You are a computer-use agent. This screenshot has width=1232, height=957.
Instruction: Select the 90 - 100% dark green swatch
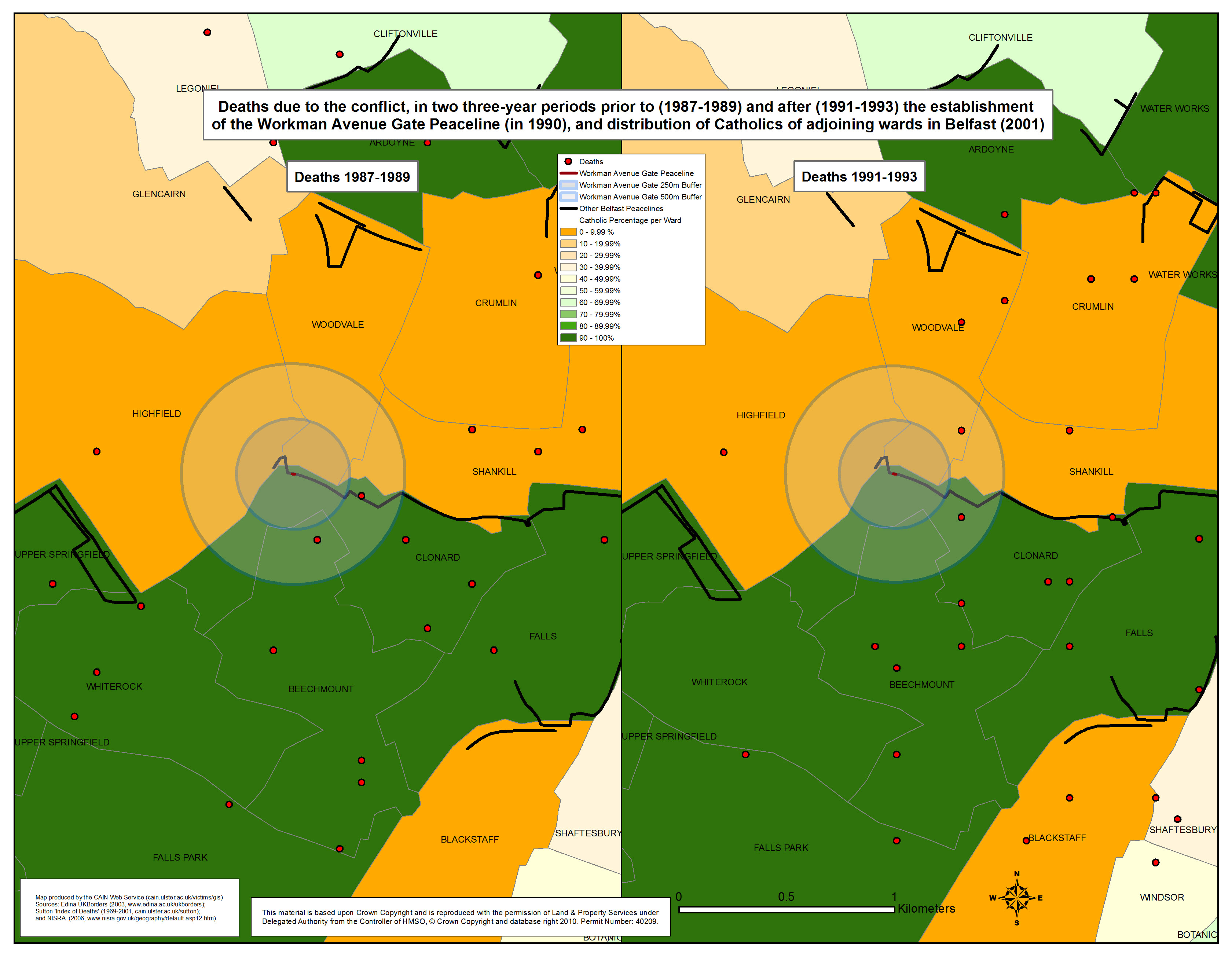tap(568, 338)
